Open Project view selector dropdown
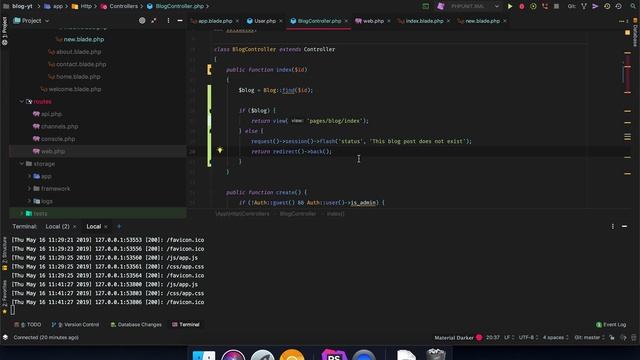Viewport: 640px width, 360px height. 31,20
